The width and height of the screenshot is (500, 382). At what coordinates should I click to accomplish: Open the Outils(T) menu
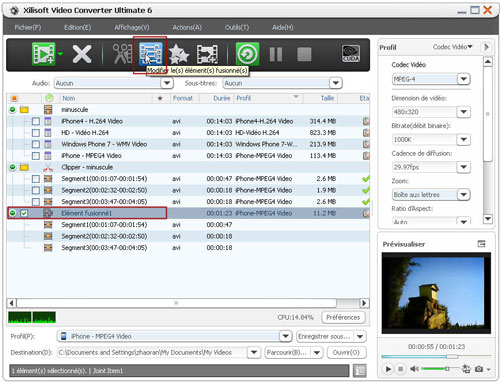pos(237,27)
